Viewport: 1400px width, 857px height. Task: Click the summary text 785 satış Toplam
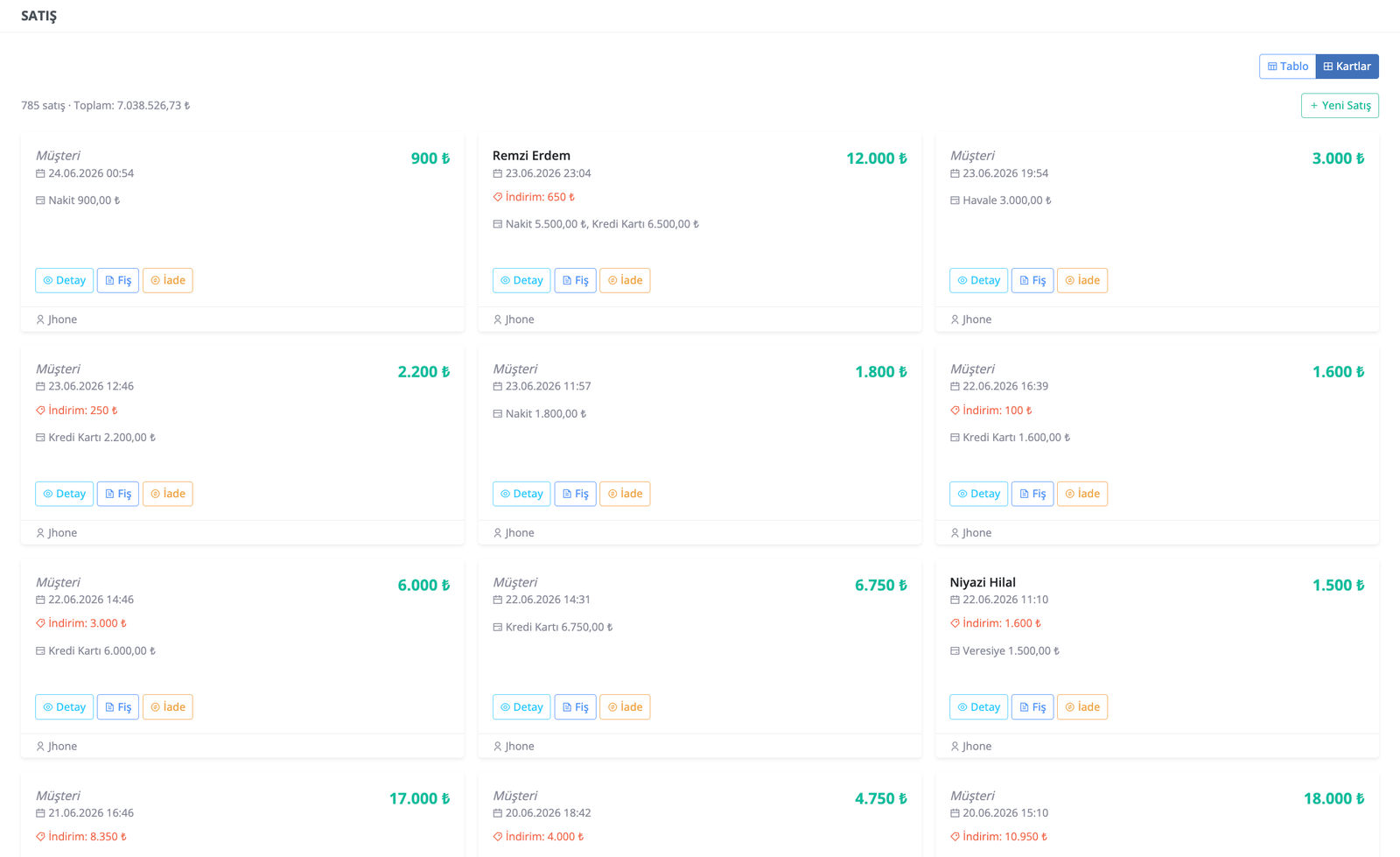(x=106, y=106)
